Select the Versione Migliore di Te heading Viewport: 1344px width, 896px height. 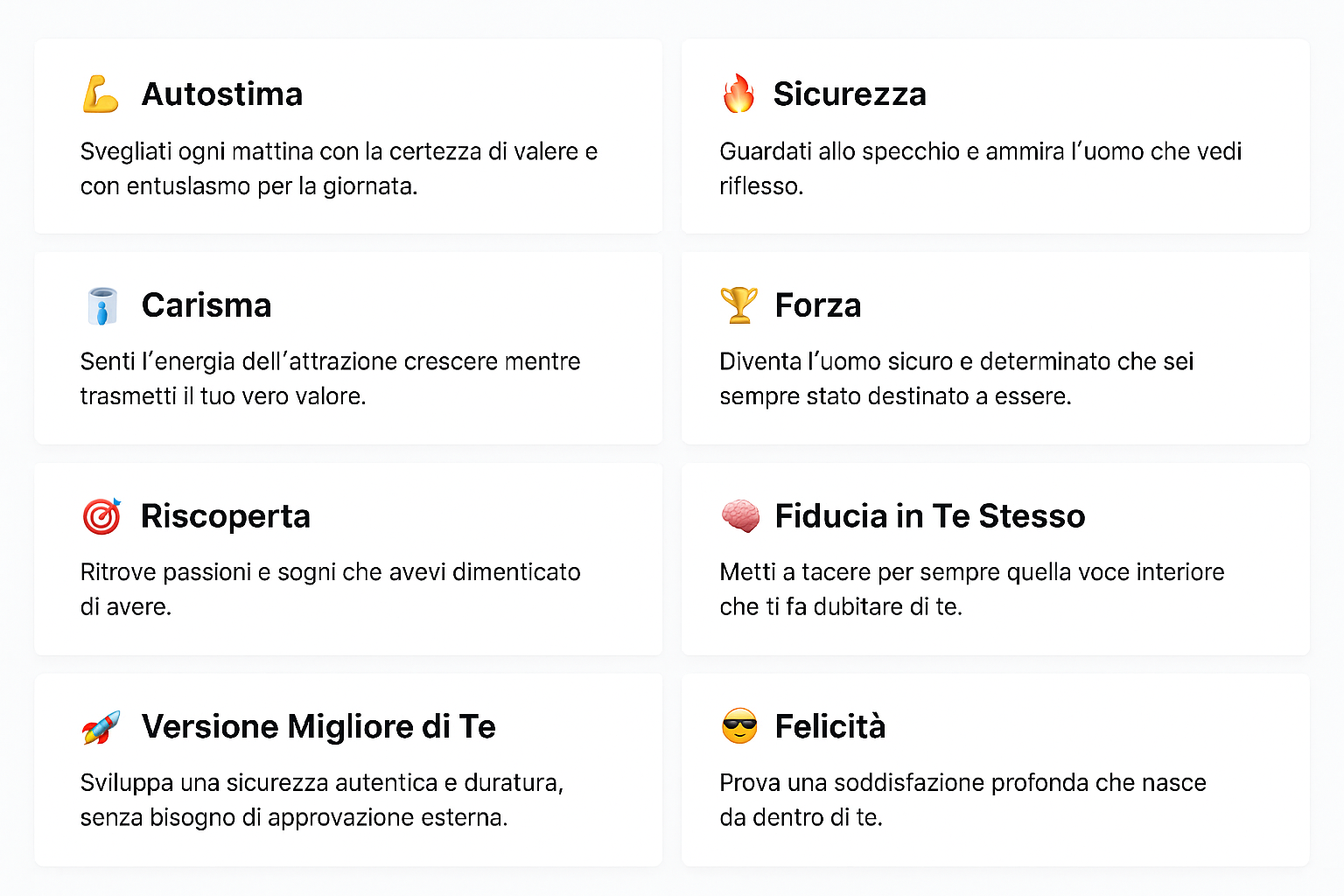tap(318, 726)
